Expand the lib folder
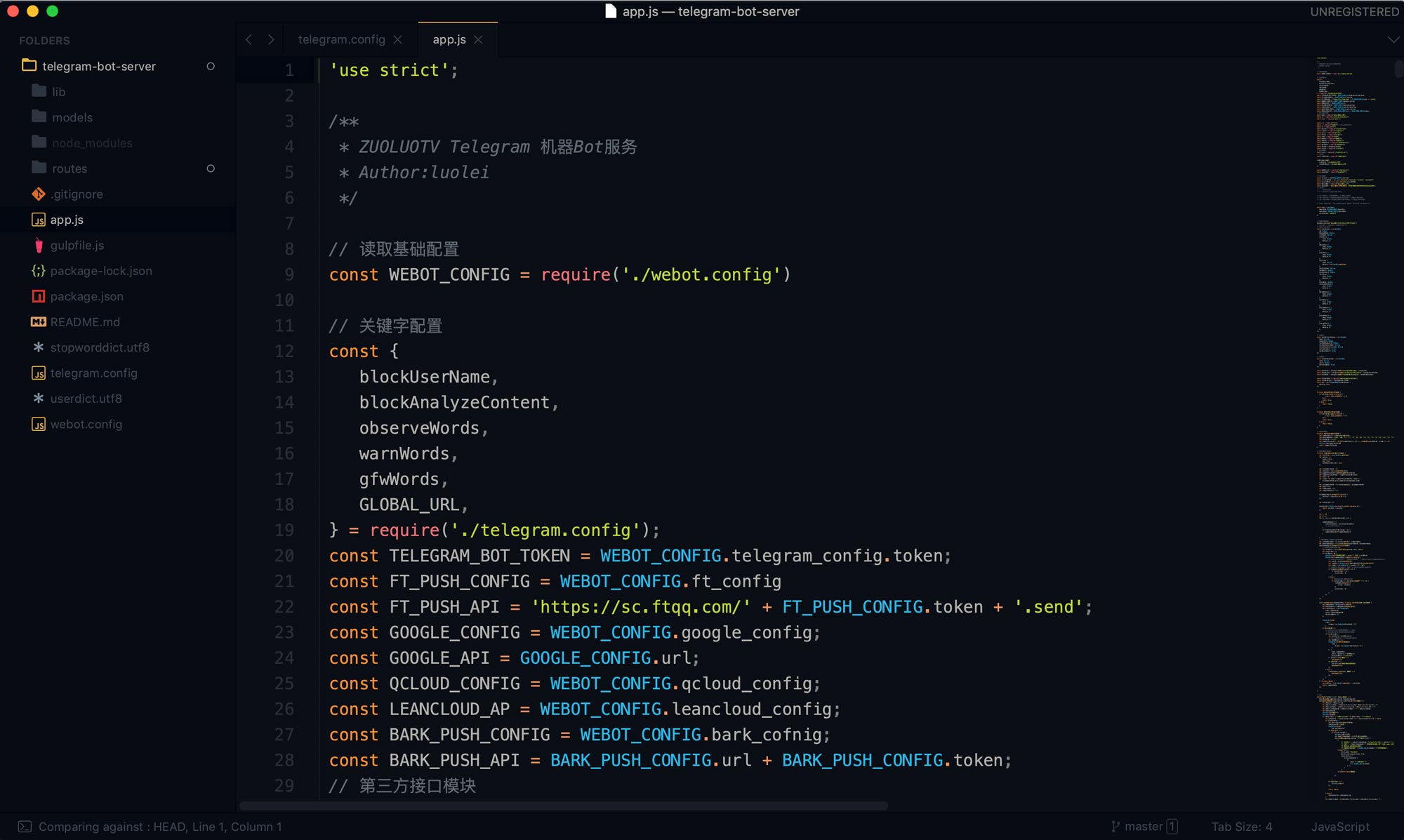This screenshot has height=840, width=1404. 59,92
